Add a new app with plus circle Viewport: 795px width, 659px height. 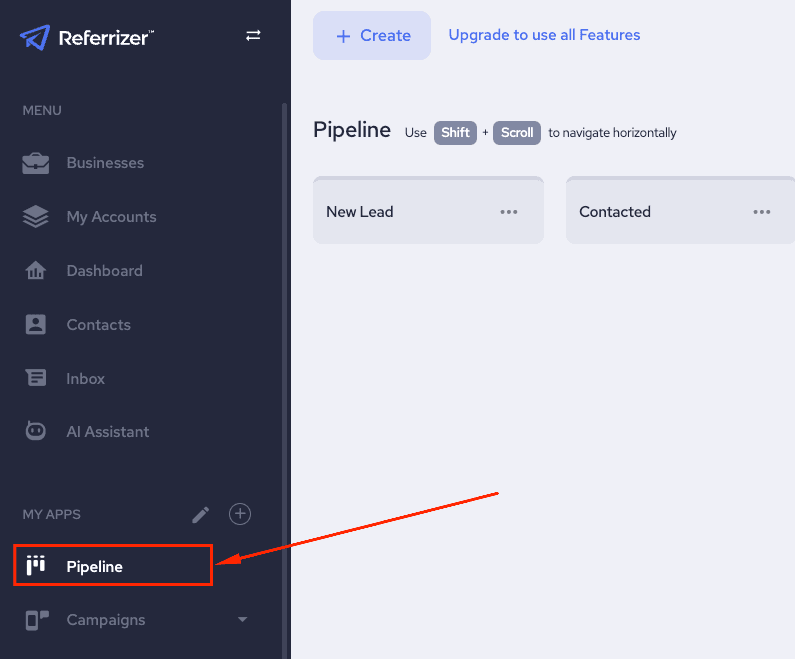[240, 514]
